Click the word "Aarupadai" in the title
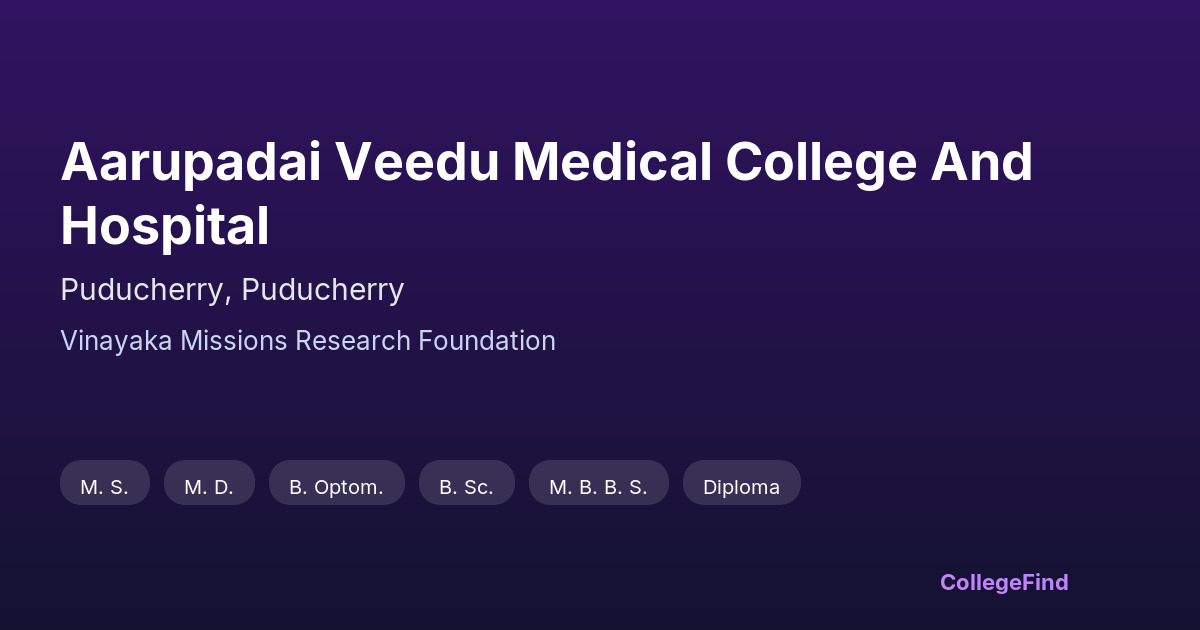The image size is (1200, 630). (191, 162)
